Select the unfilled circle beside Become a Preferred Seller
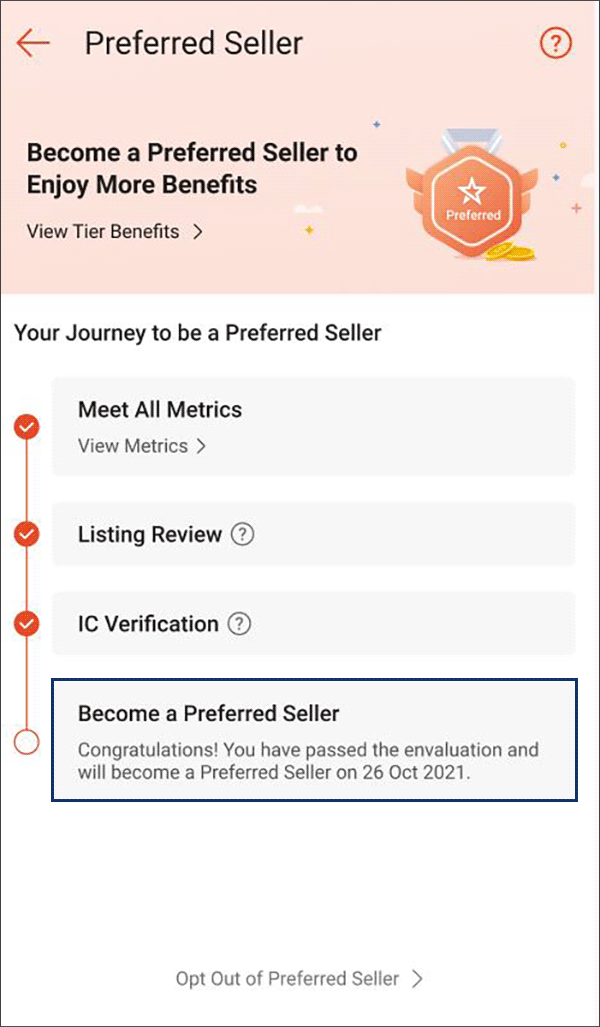This screenshot has width=600, height=1027. pyautogui.click(x=26, y=743)
